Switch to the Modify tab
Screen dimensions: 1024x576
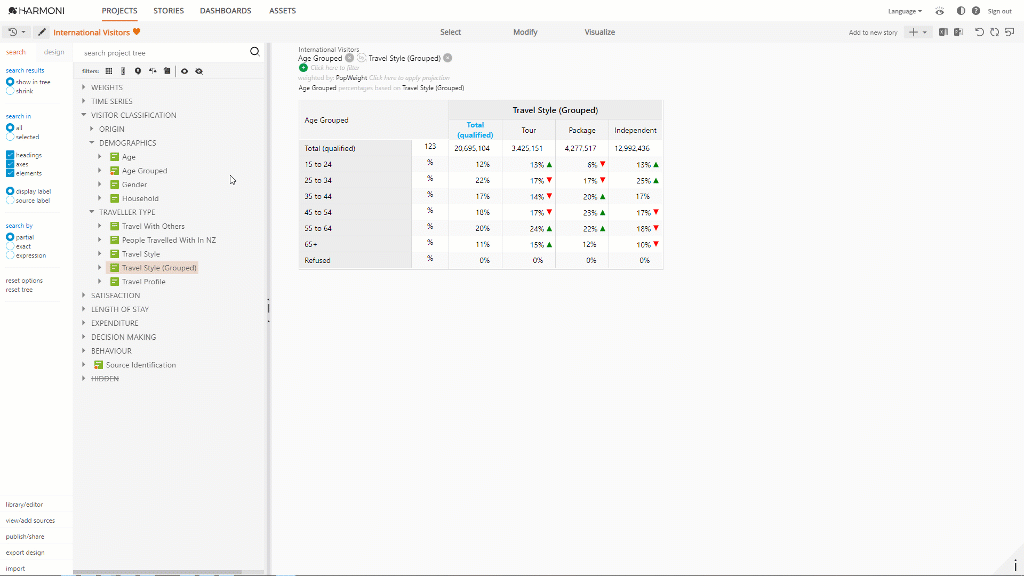pos(525,32)
